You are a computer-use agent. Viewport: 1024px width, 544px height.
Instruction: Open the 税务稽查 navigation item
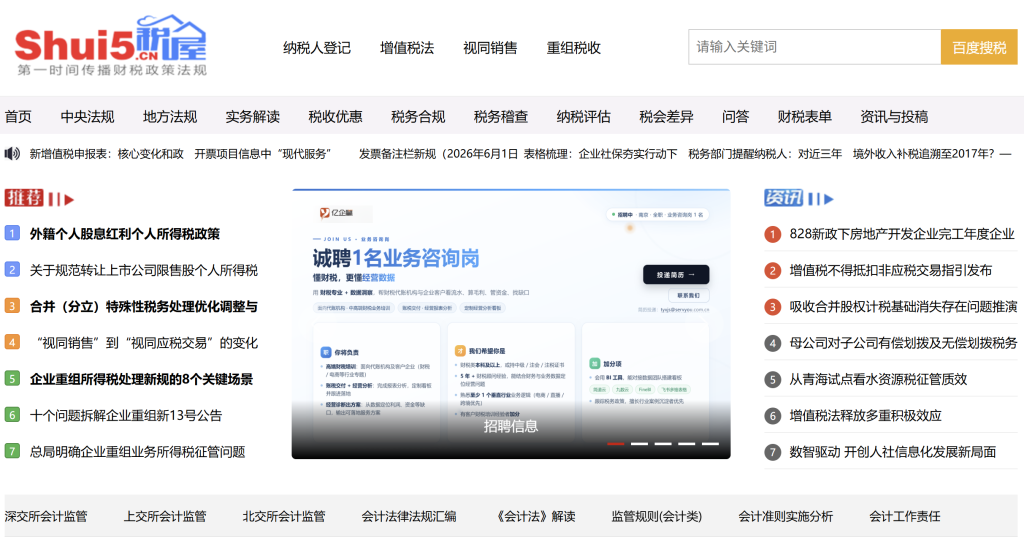[x=501, y=117]
